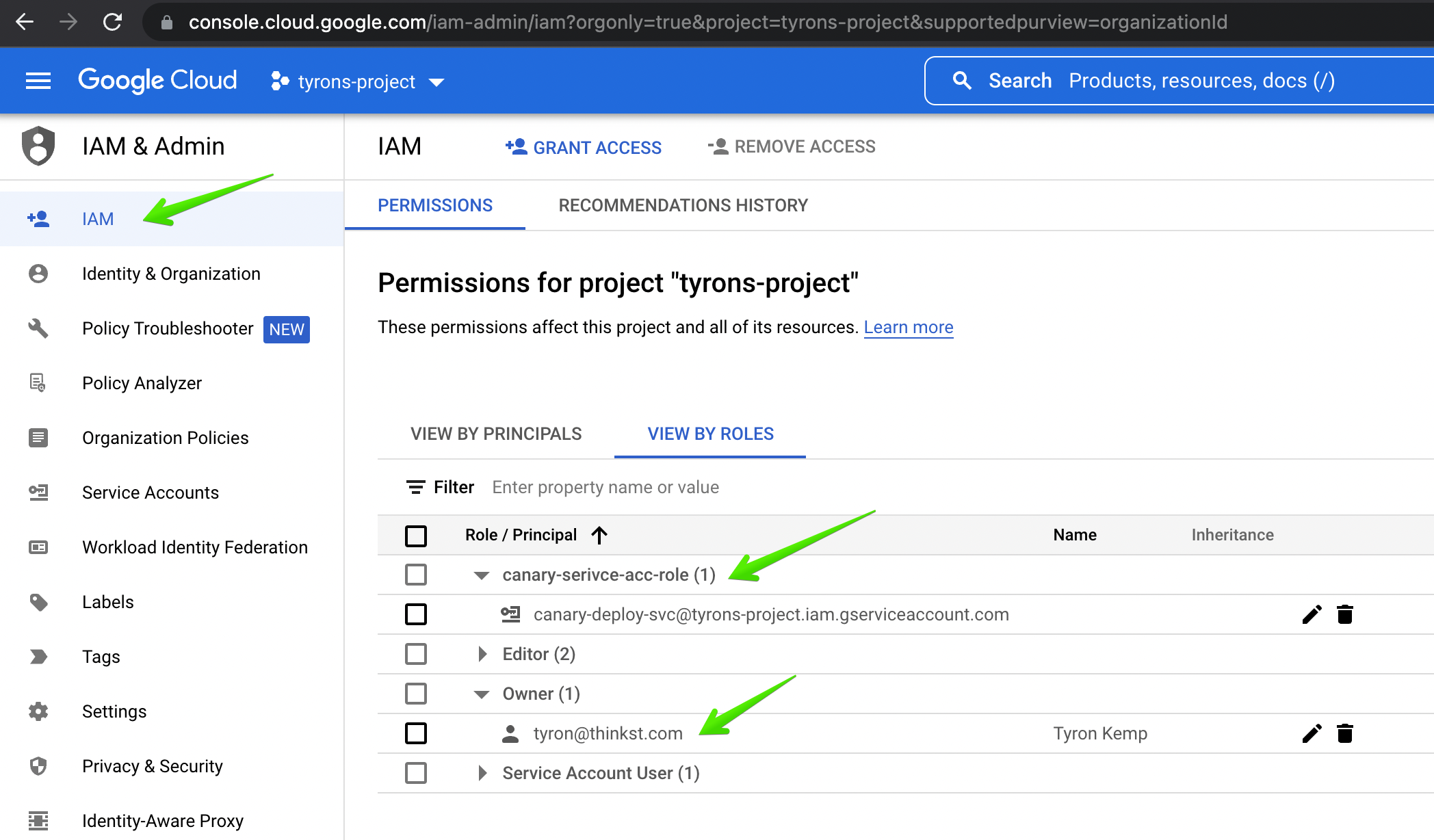
Task: Collapse the canary-serivce-acc-role expander
Action: [480, 575]
